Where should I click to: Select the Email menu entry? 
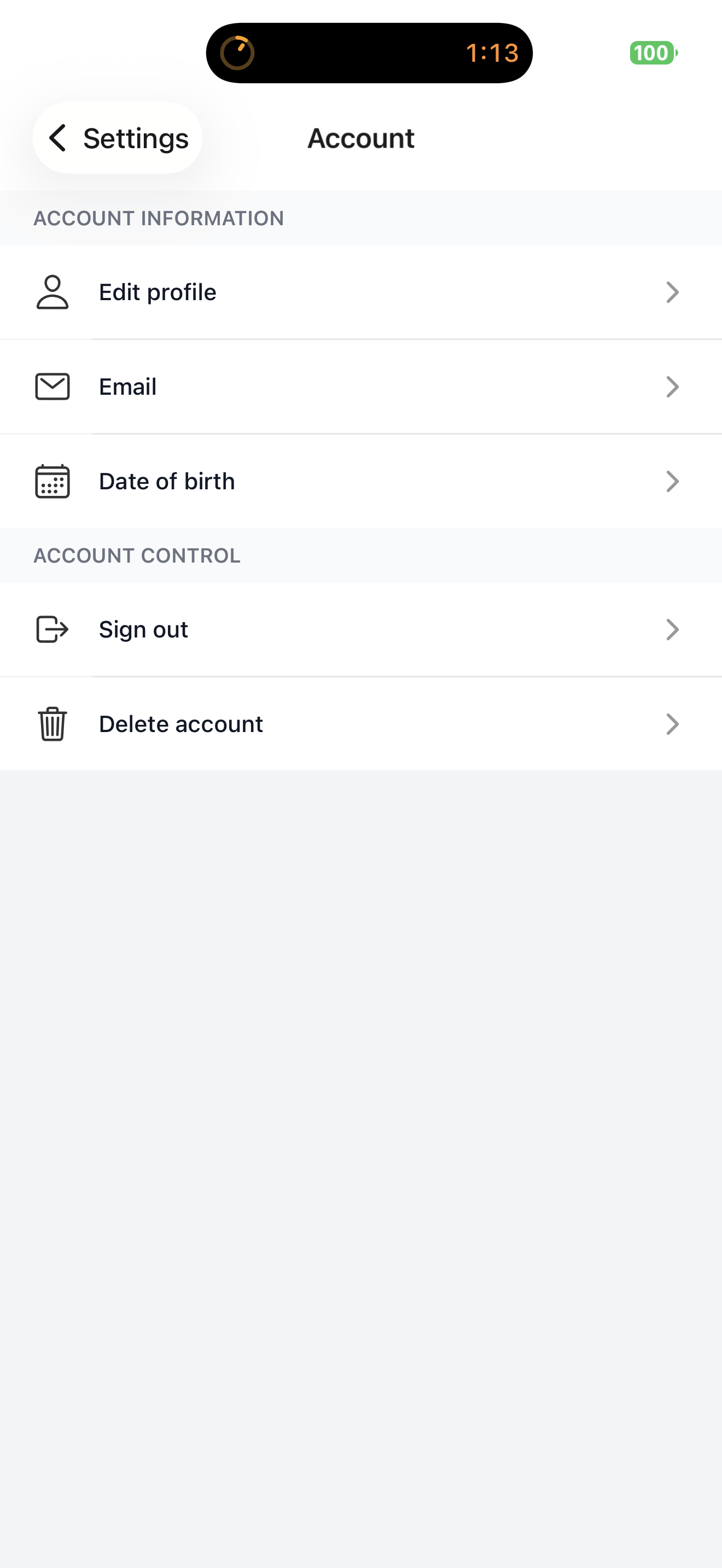pyautogui.click(x=128, y=387)
